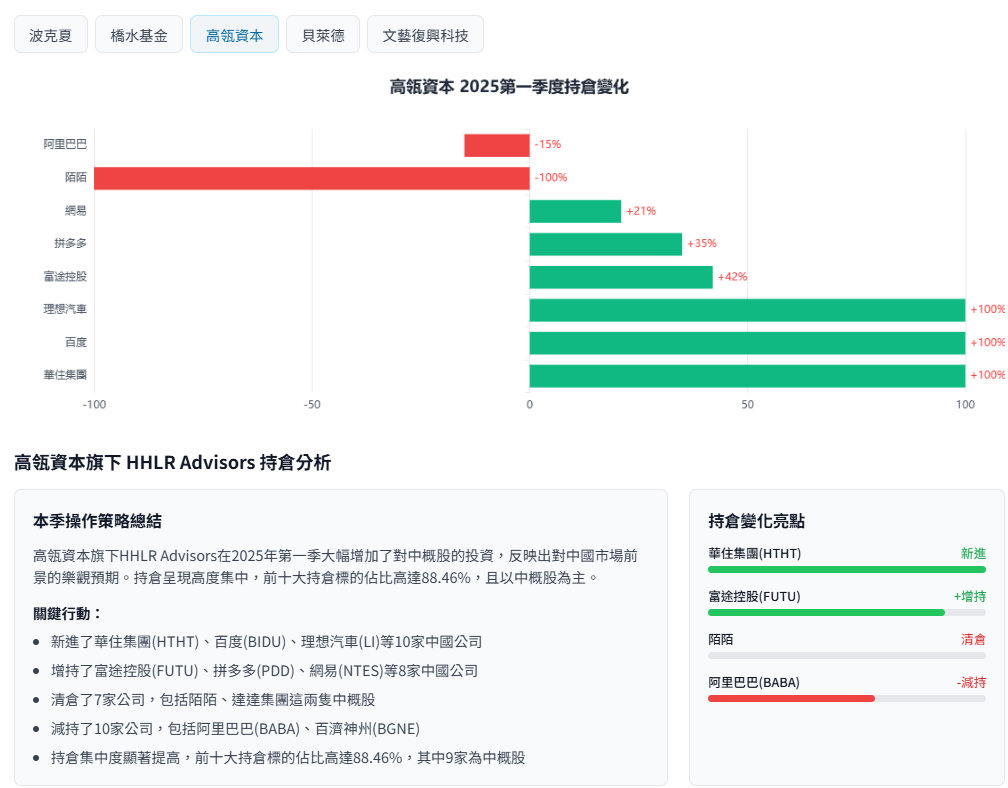This screenshot has width=1008, height=788.
Task: Click the bullet starting with 減持了10家公司
Action: [x=235, y=729]
